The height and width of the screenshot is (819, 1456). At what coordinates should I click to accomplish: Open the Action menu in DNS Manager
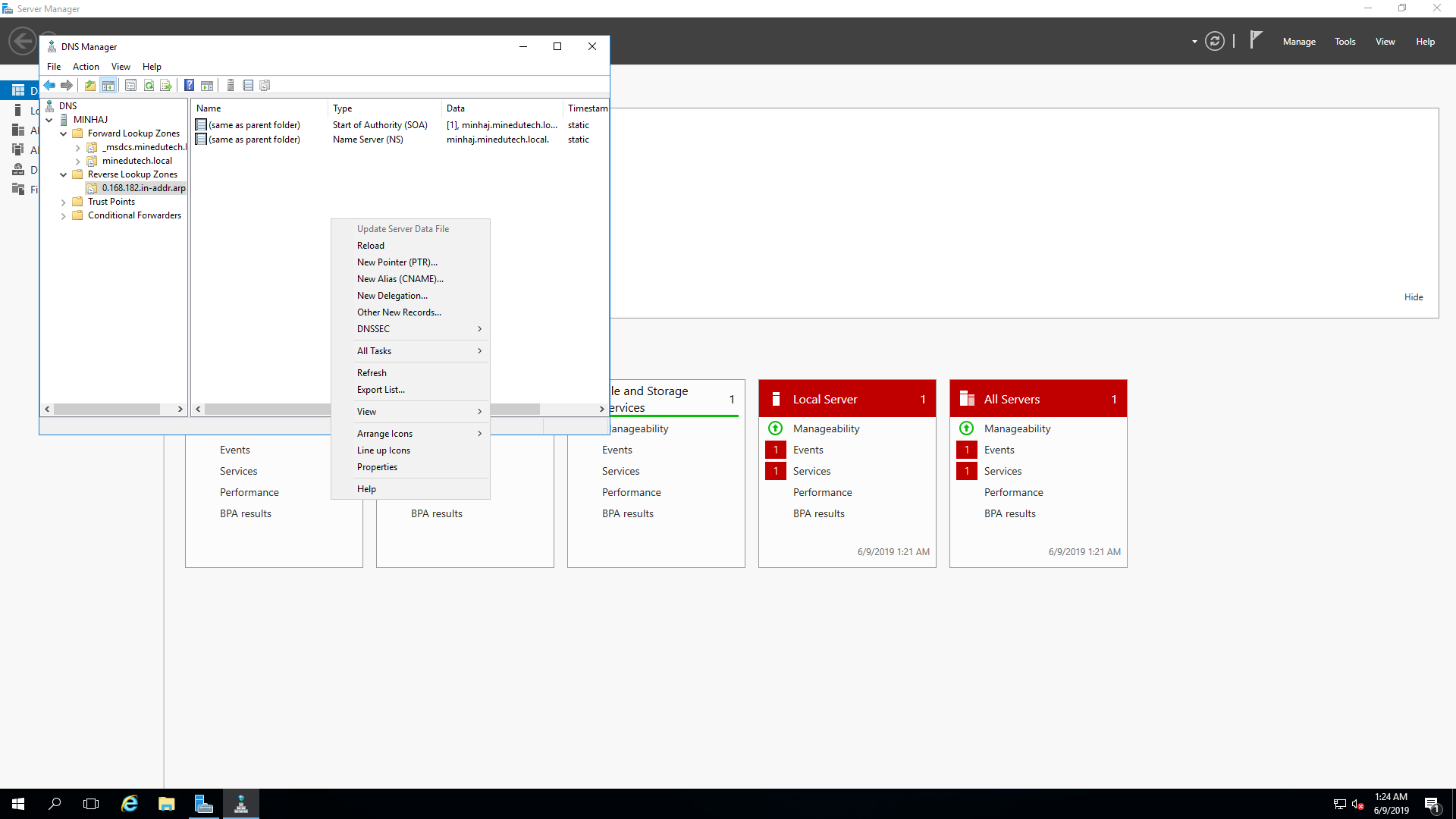tap(86, 67)
